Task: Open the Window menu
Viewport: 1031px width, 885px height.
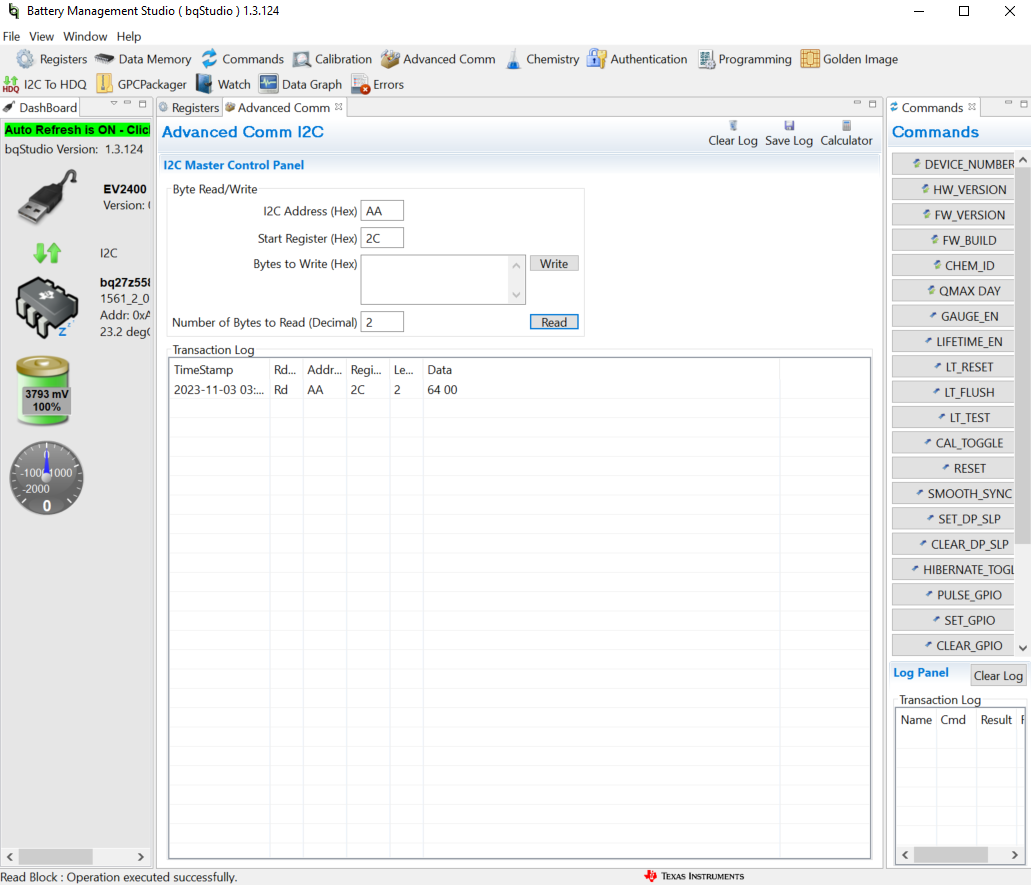Action: [85, 36]
